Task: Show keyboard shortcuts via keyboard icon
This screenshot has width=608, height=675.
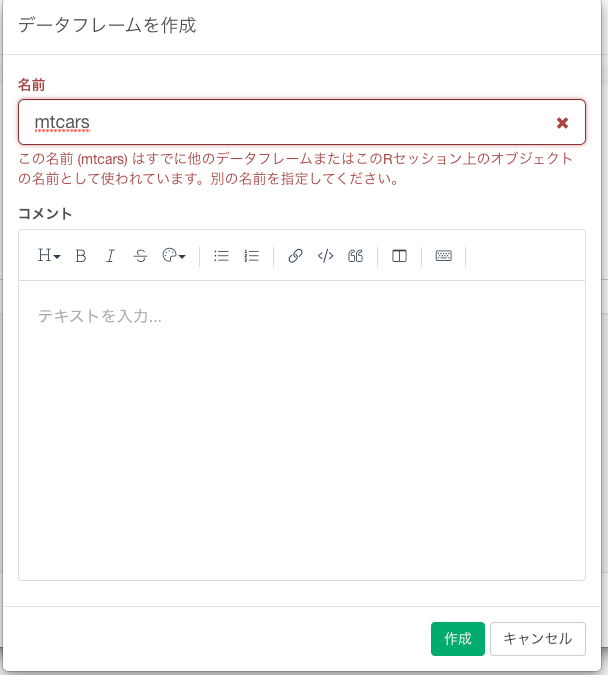Action: point(444,256)
